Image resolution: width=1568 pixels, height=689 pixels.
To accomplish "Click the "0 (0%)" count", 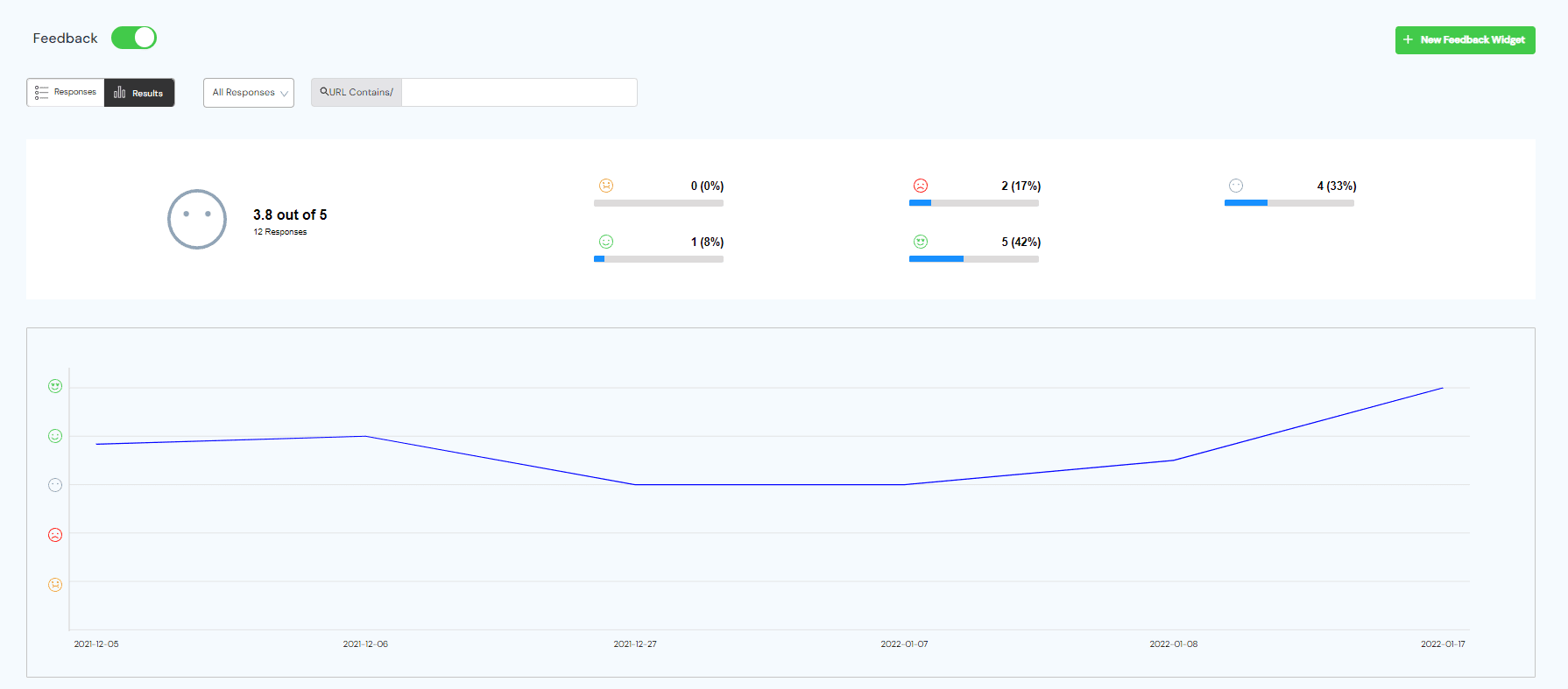I will pos(707,186).
